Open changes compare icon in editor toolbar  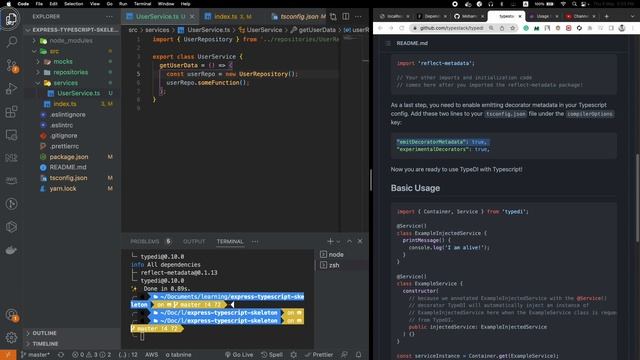(x=333, y=16)
